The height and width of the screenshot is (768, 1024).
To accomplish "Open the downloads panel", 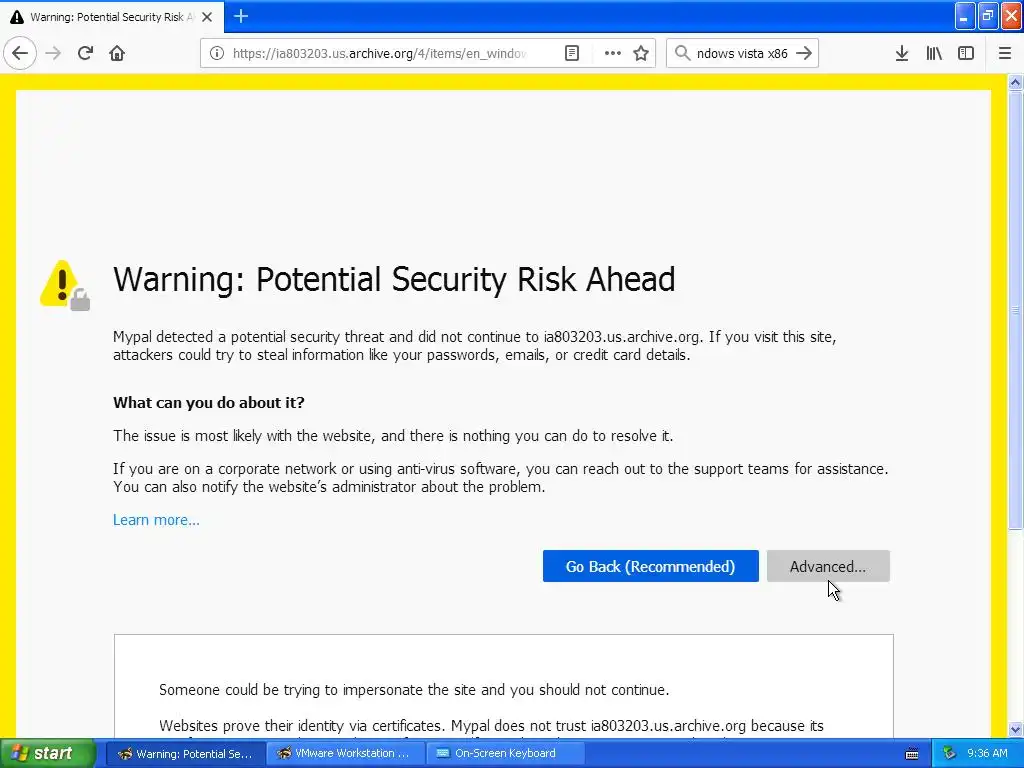I will (902, 53).
